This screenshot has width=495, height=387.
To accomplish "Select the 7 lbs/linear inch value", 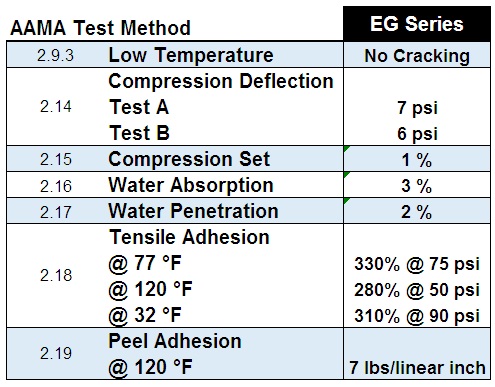I will tap(417, 368).
